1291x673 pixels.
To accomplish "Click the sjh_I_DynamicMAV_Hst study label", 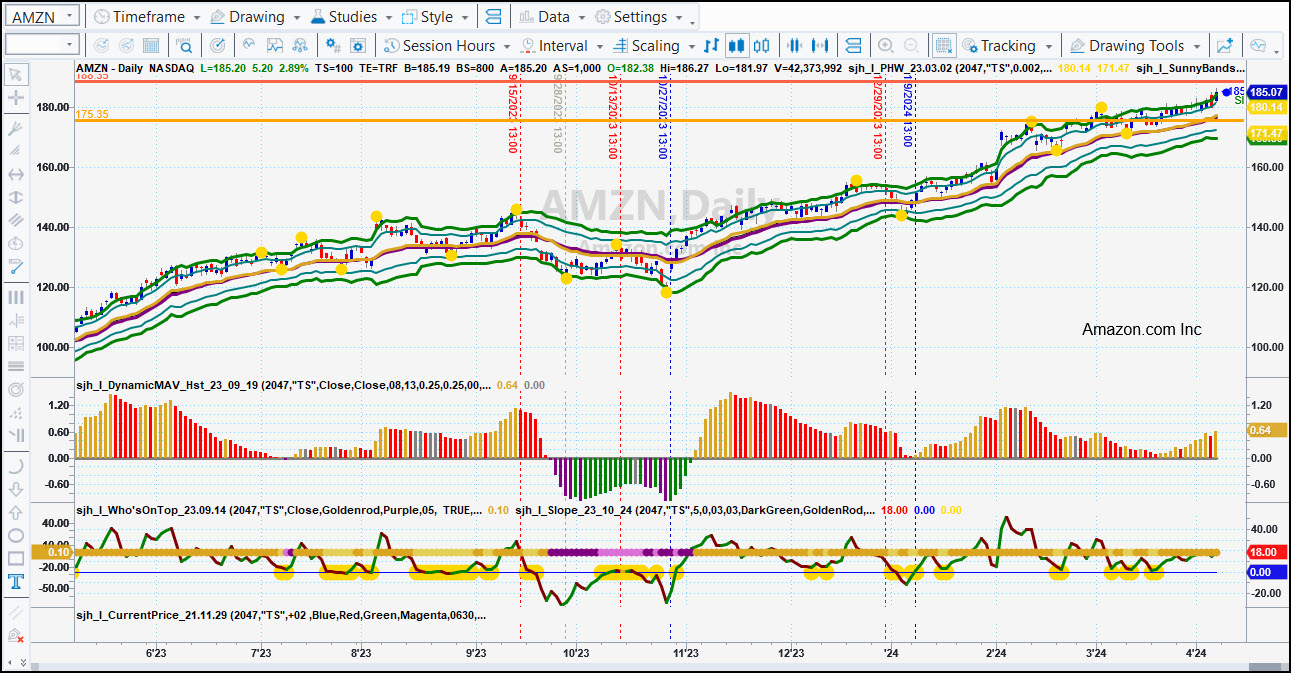I will click(282, 384).
